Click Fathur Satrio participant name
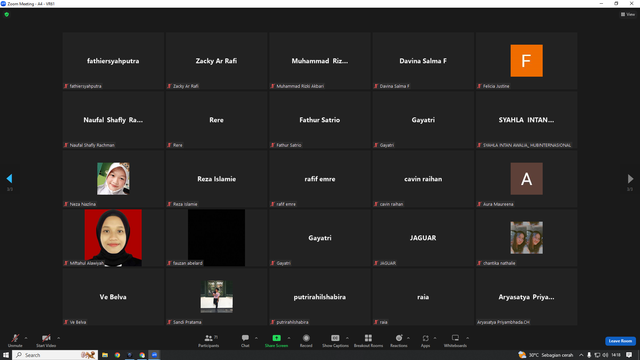 tap(320, 120)
